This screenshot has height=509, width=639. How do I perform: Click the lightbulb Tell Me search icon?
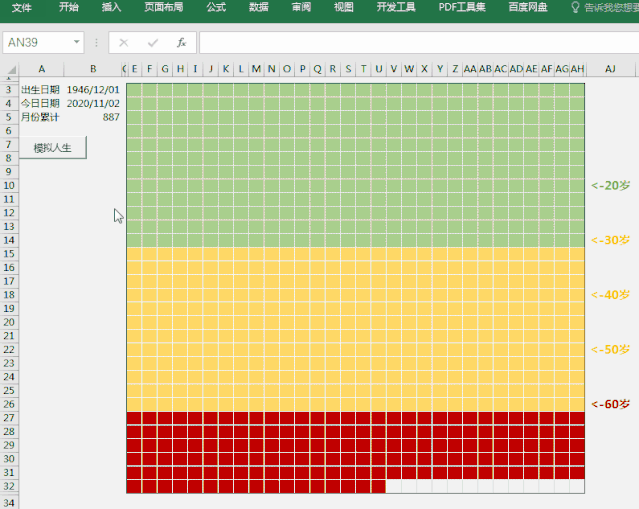click(575, 7)
